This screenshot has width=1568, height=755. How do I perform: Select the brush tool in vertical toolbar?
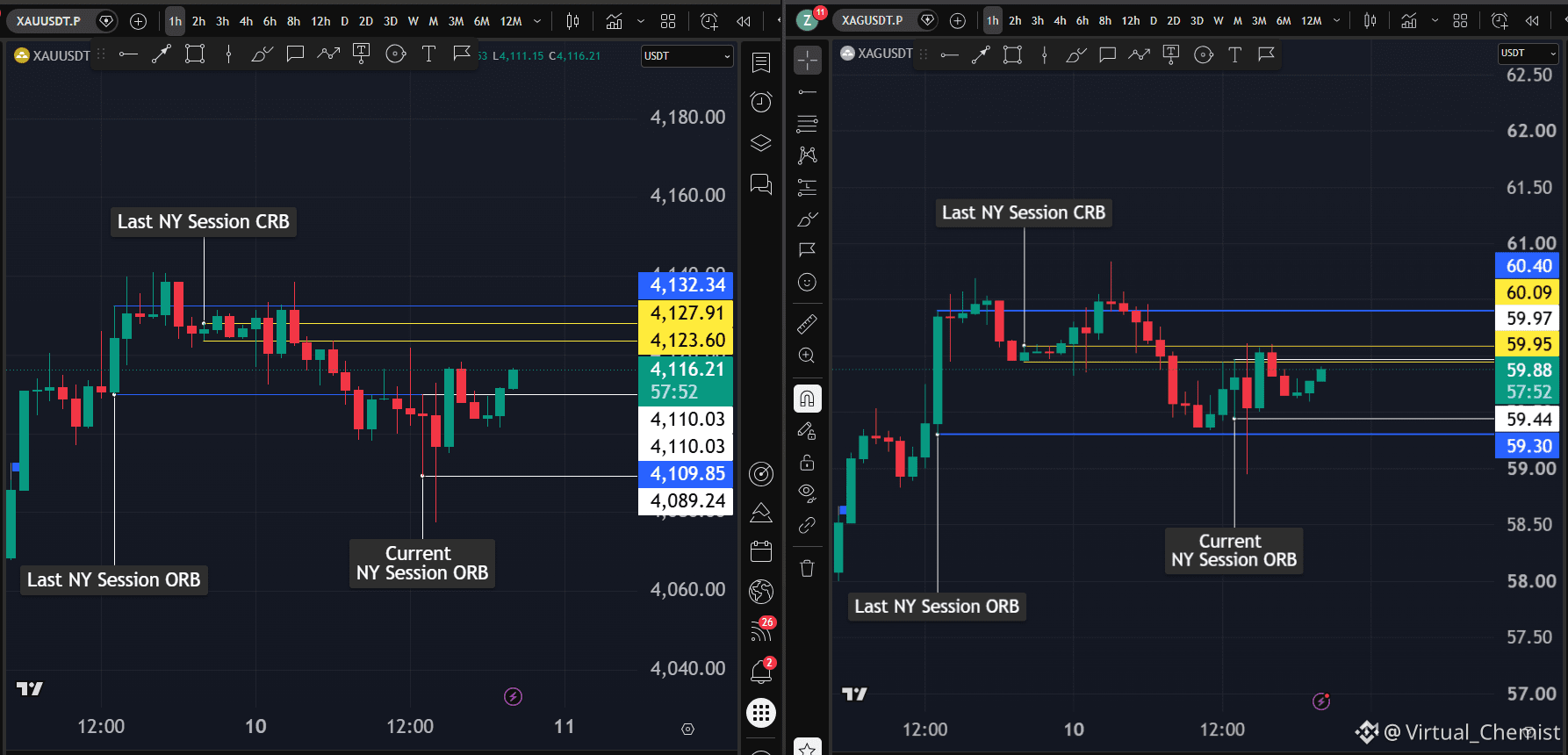pyautogui.click(x=808, y=219)
